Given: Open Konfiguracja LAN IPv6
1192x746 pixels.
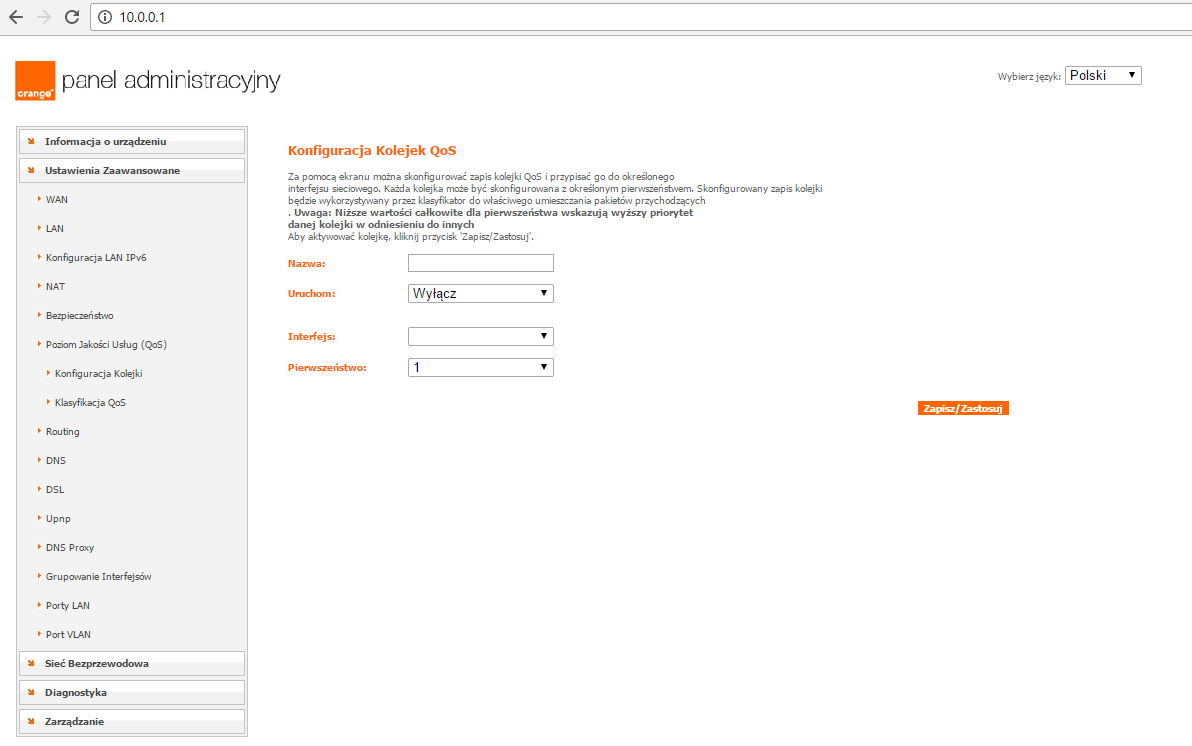Looking at the screenshot, I should click(96, 258).
